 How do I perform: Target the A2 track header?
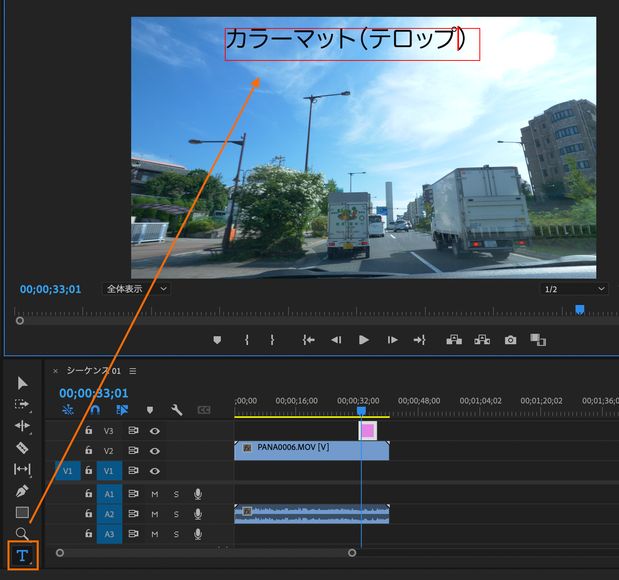click(x=109, y=514)
